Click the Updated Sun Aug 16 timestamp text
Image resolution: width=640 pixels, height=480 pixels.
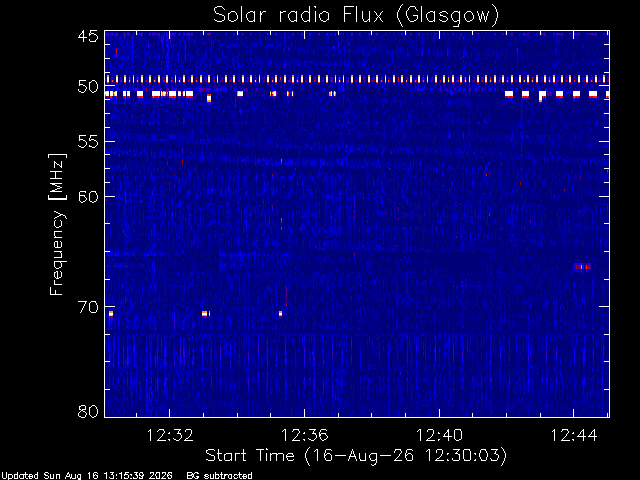tap(87, 476)
